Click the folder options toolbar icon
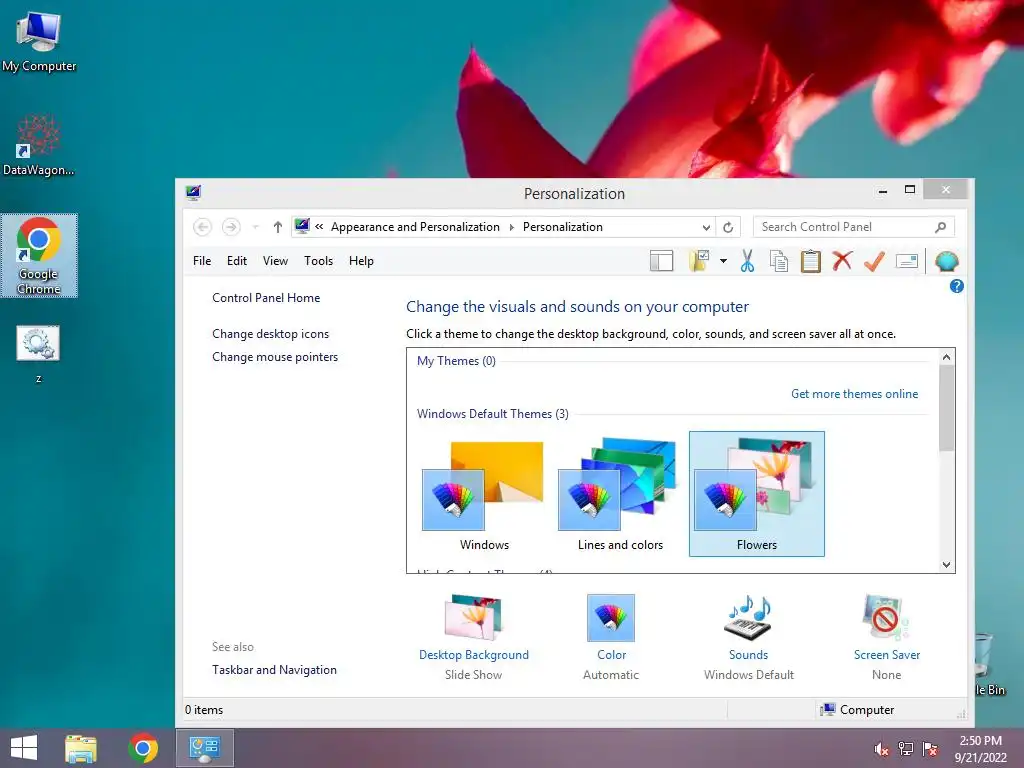 pyautogui.click(x=699, y=261)
